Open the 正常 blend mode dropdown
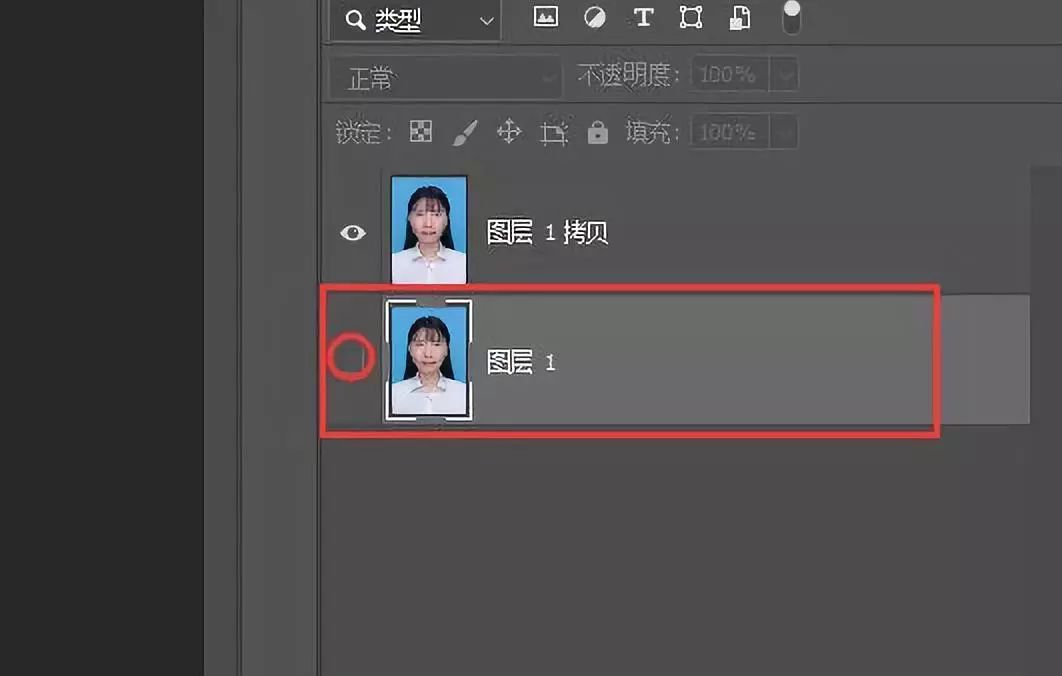The image size is (1062, 676). pyautogui.click(x=444, y=75)
